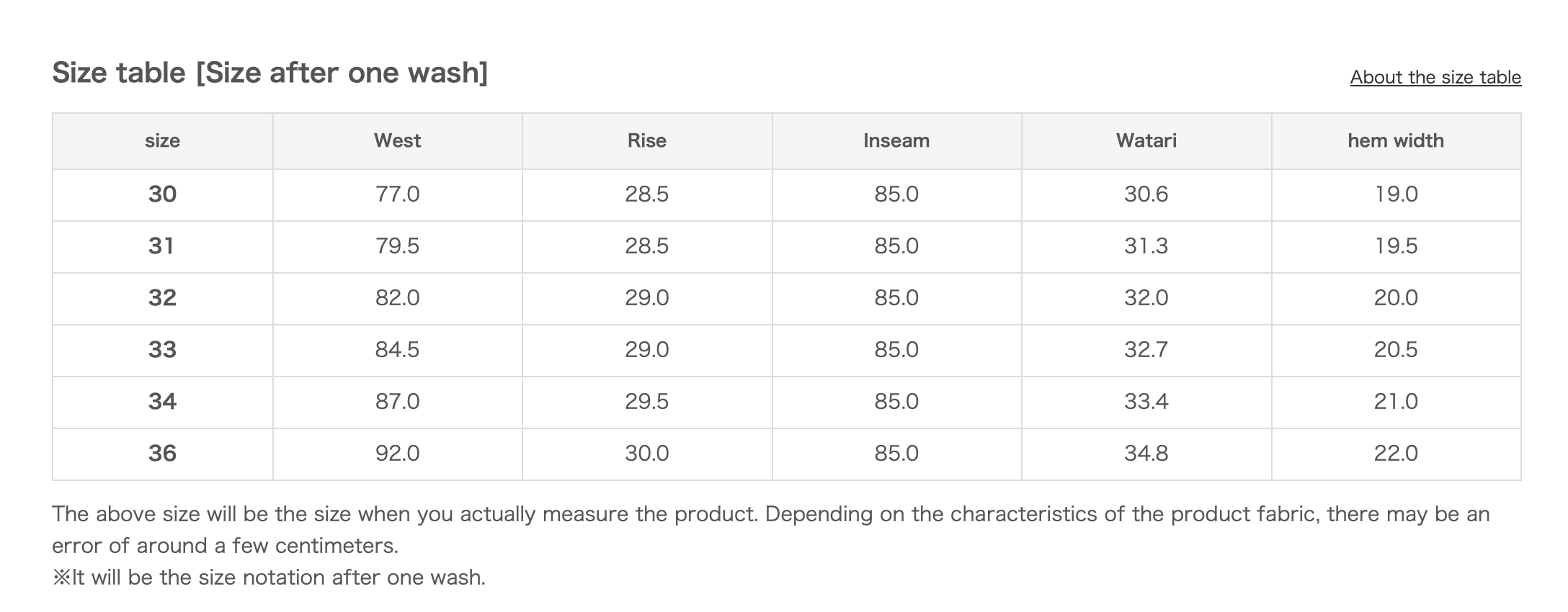
Task: Click the 77.0 West value cell
Action: (x=397, y=194)
